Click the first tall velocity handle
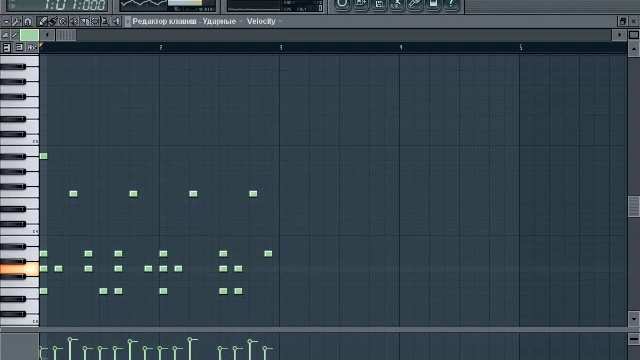The image size is (640, 360). point(70,340)
